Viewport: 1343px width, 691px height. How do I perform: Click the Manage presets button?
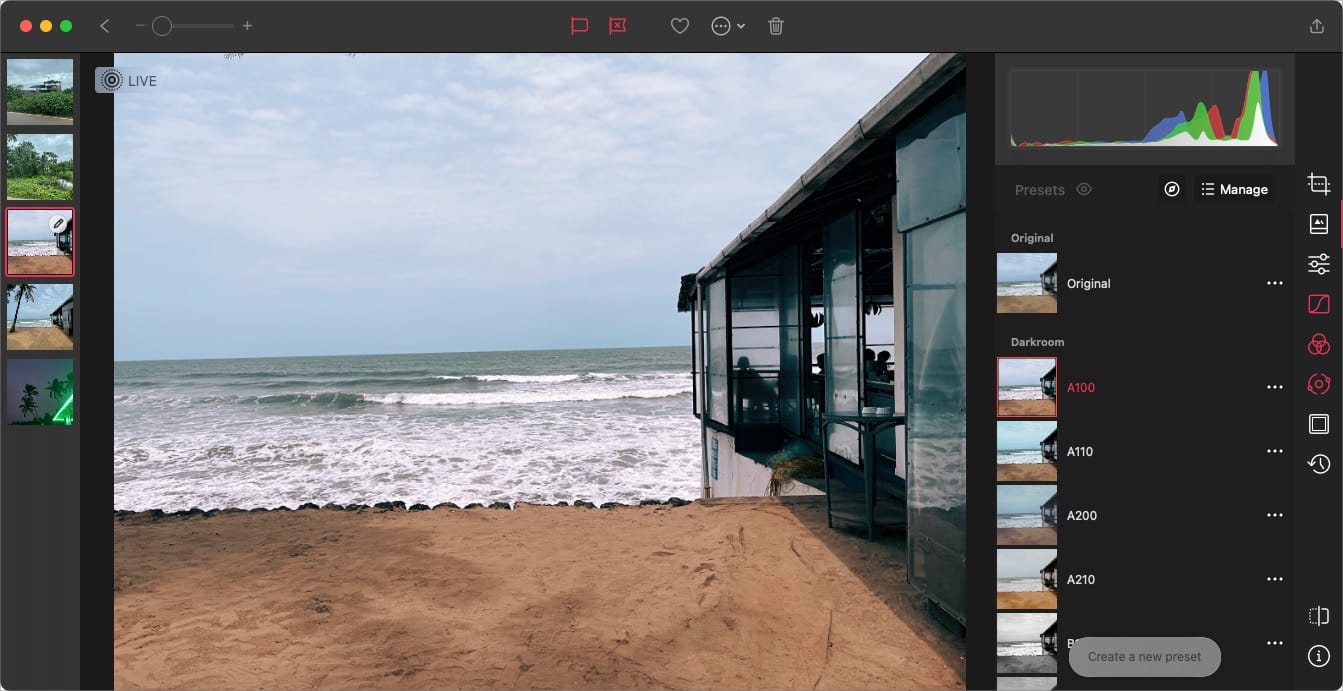coord(1234,189)
